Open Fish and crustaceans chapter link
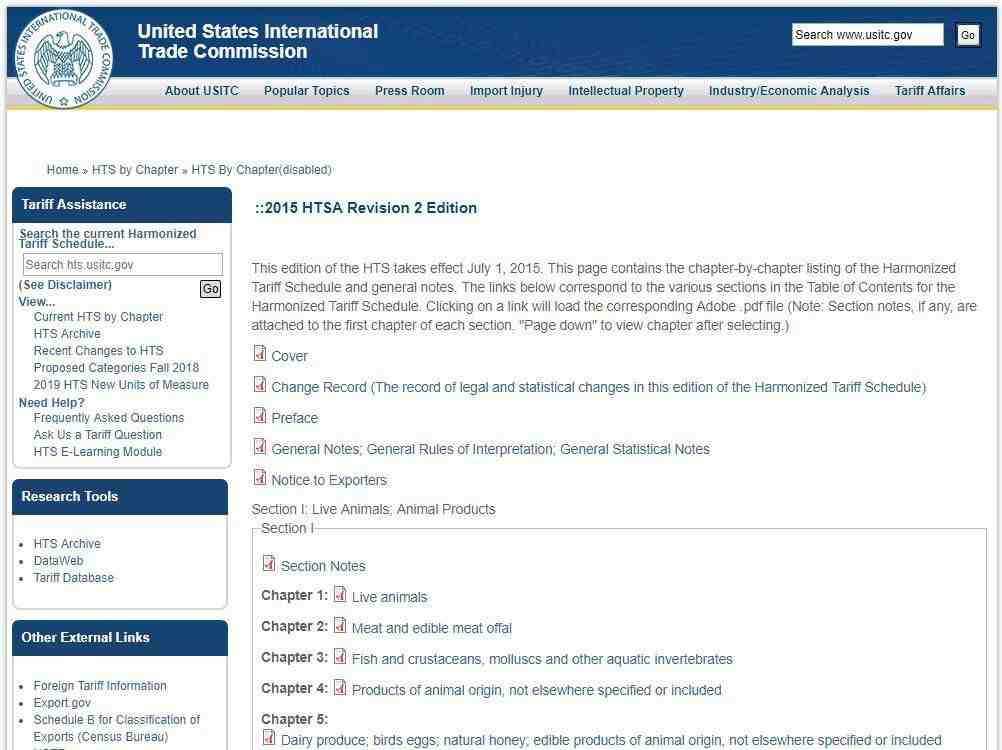Screen dimensions: 1002x750 542,659
